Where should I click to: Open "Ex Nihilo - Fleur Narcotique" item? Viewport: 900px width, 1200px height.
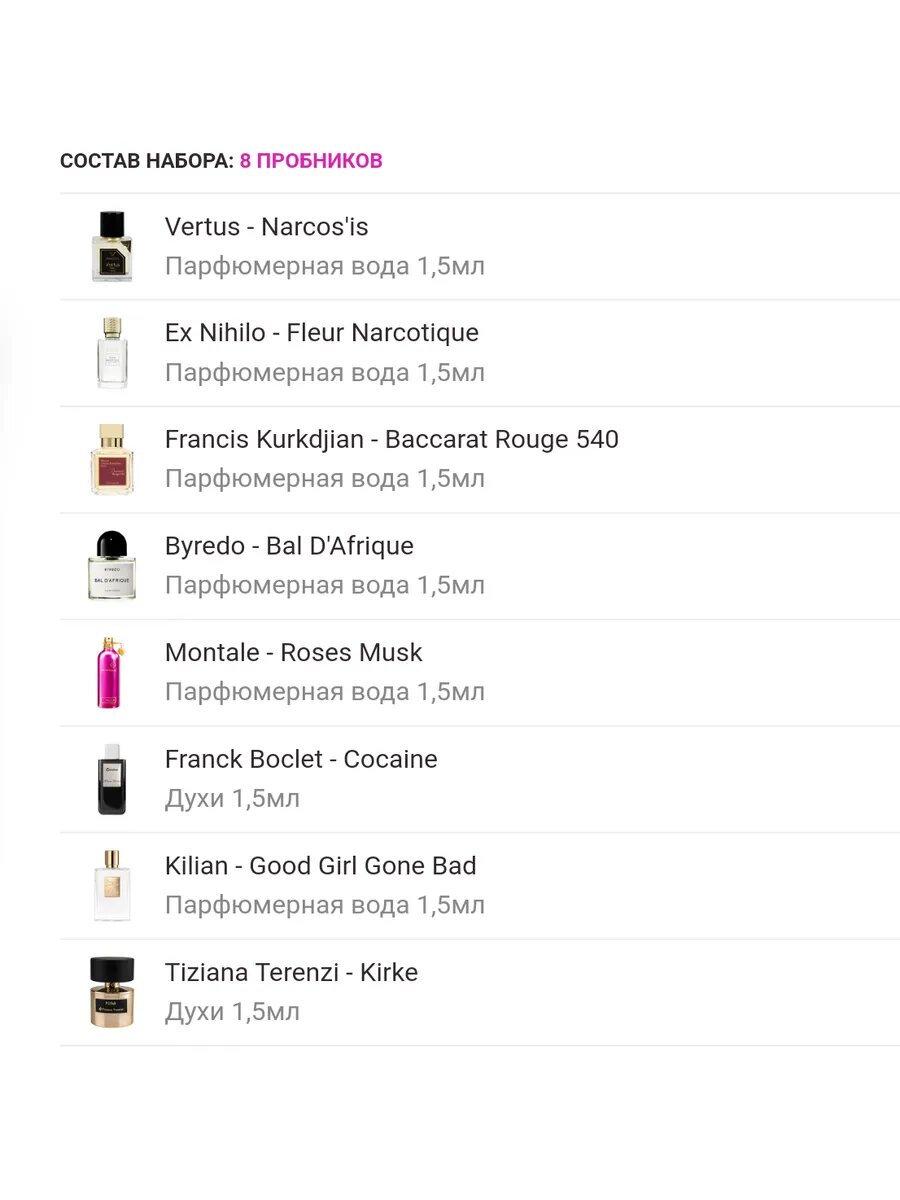coord(321,333)
